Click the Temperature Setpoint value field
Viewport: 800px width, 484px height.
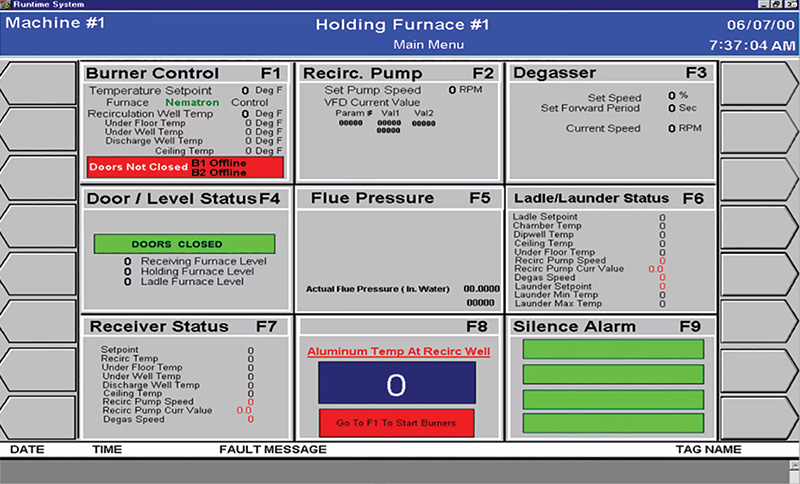pos(245,90)
